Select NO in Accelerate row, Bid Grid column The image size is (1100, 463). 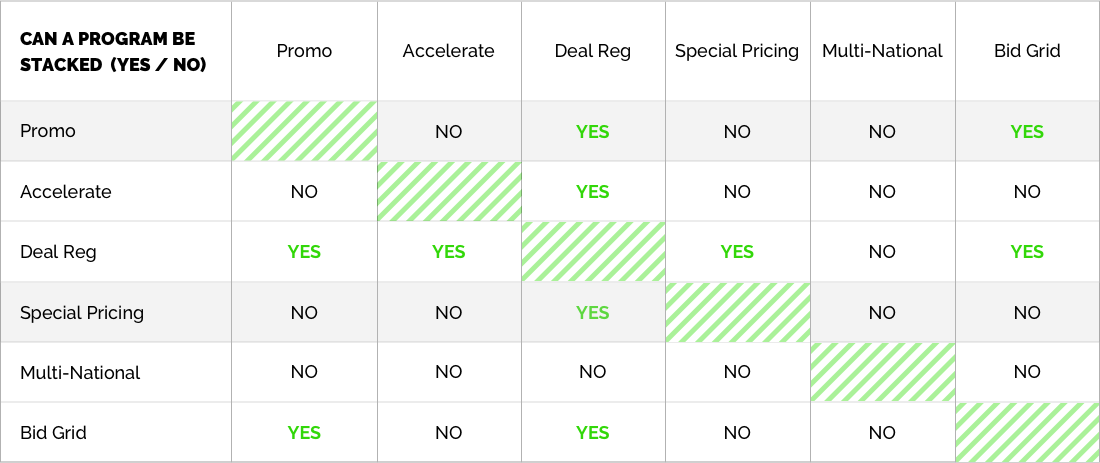[1027, 192]
